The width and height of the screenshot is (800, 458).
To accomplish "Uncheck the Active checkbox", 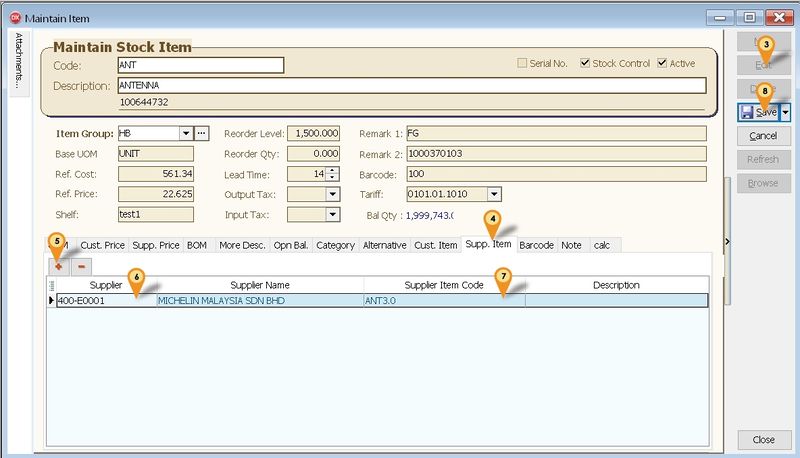I will coord(662,64).
